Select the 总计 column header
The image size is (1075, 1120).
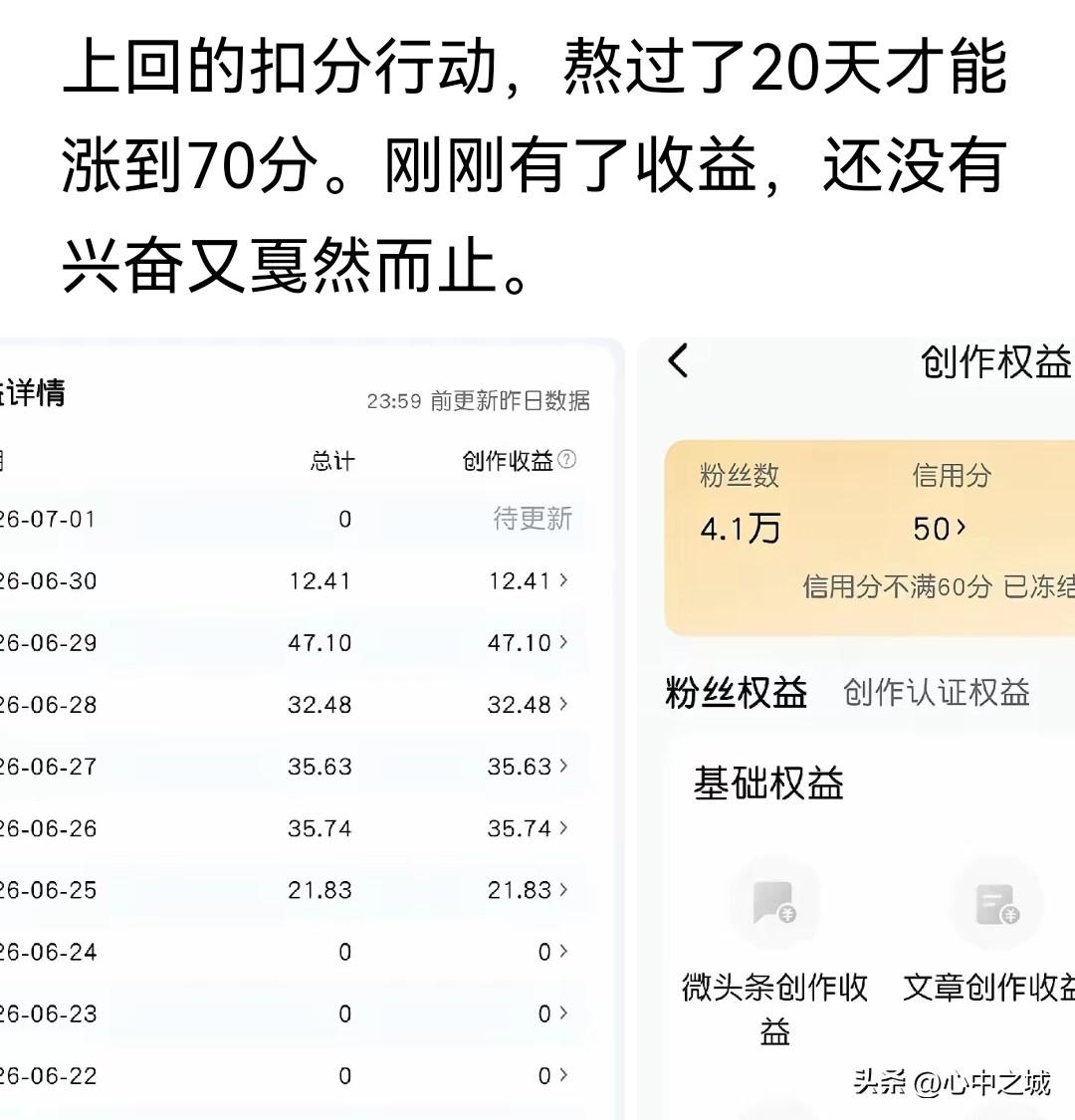(x=332, y=461)
